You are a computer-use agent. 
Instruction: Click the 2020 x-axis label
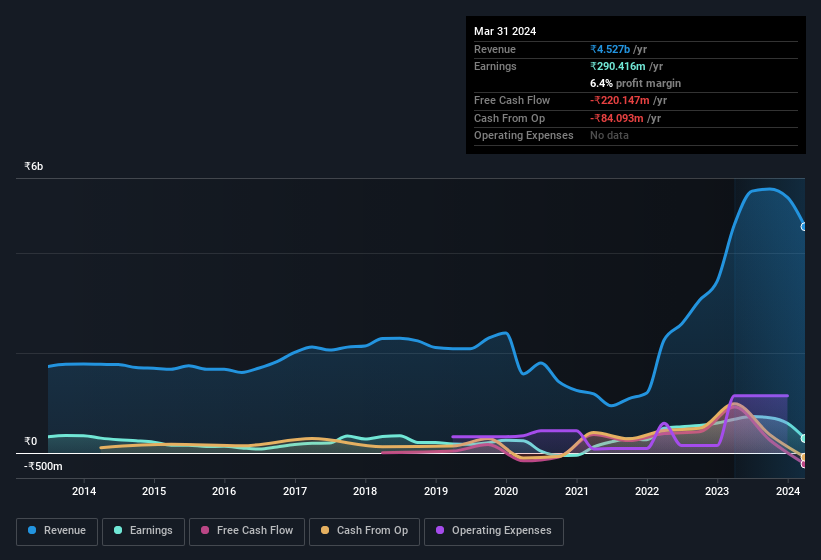pyautogui.click(x=506, y=491)
